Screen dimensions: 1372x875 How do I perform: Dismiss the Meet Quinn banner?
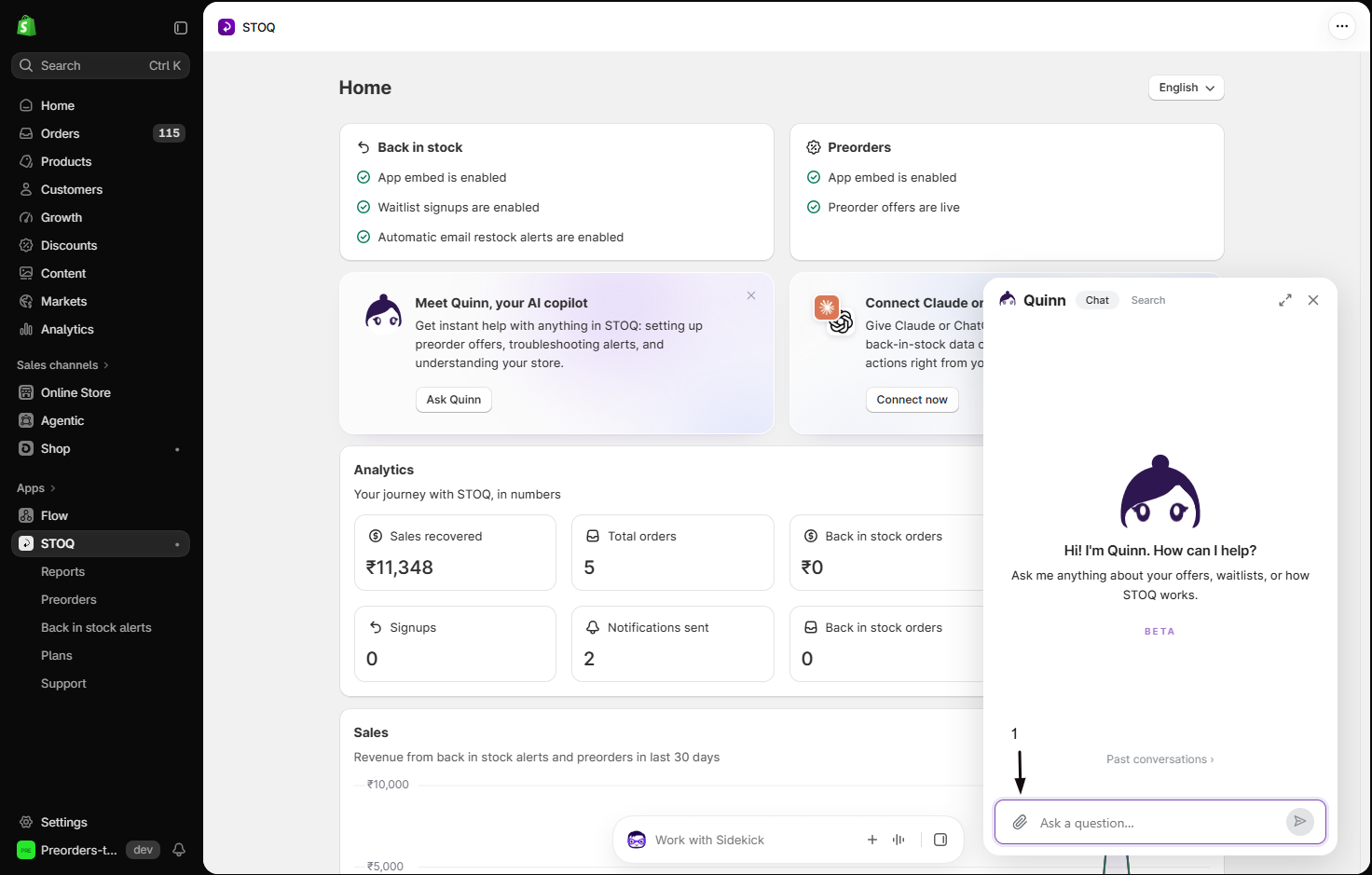point(751,295)
